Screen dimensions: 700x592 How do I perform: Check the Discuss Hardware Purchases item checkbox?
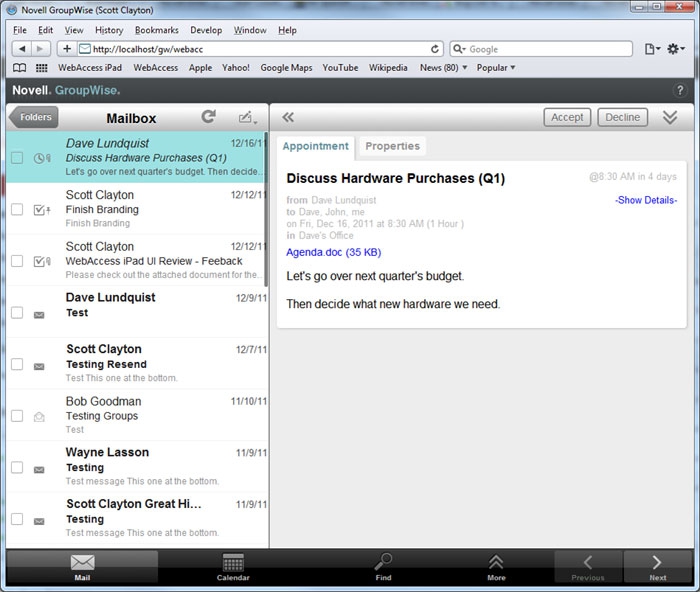point(17,158)
